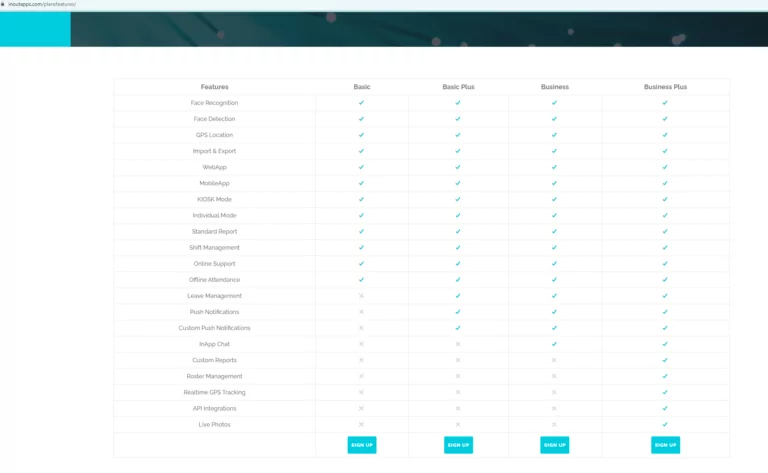Click the KIOSK Mode feature label
Screen dimensions: 768x473
click(x=215, y=199)
